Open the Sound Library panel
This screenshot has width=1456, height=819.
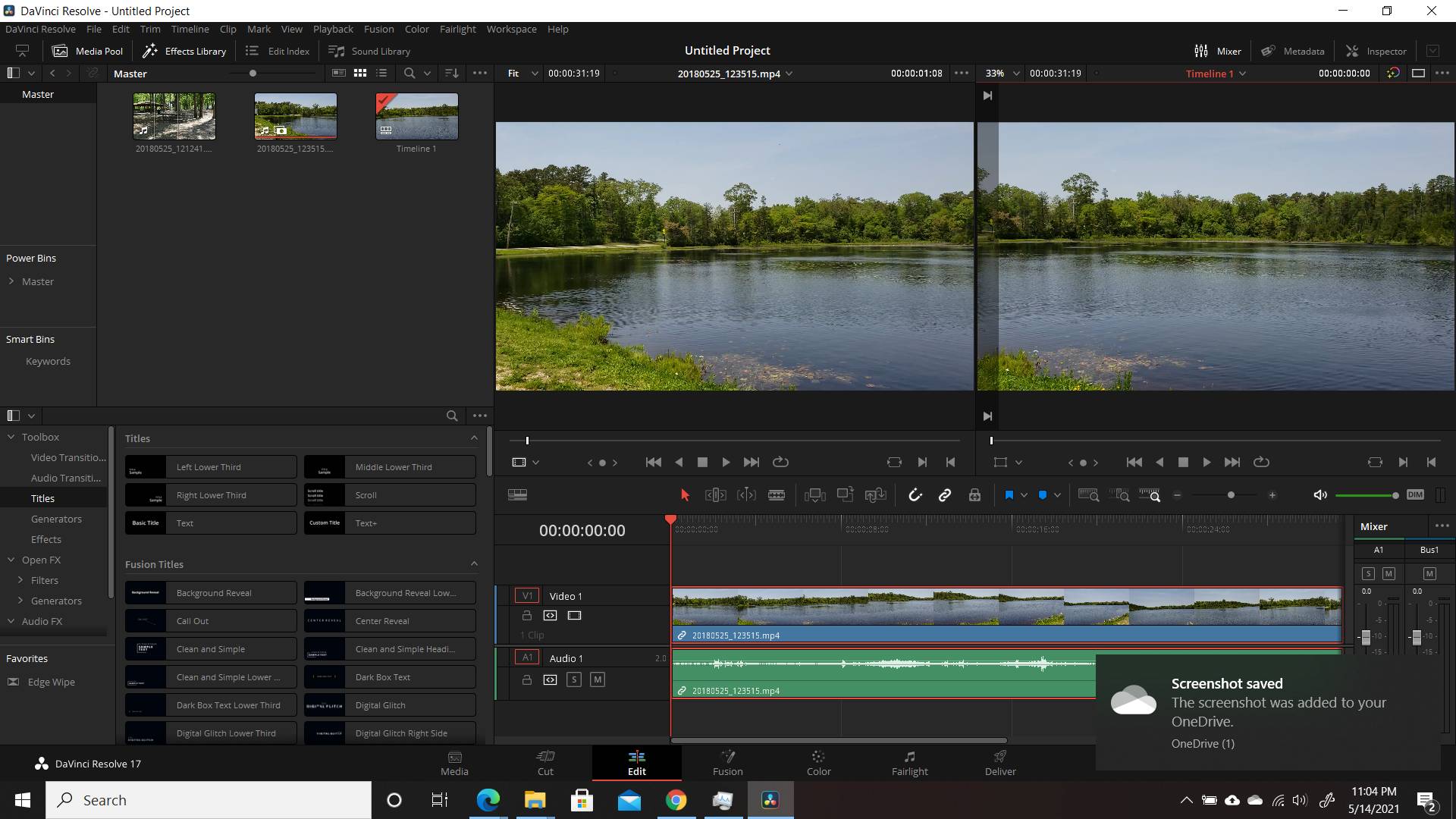(x=369, y=51)
